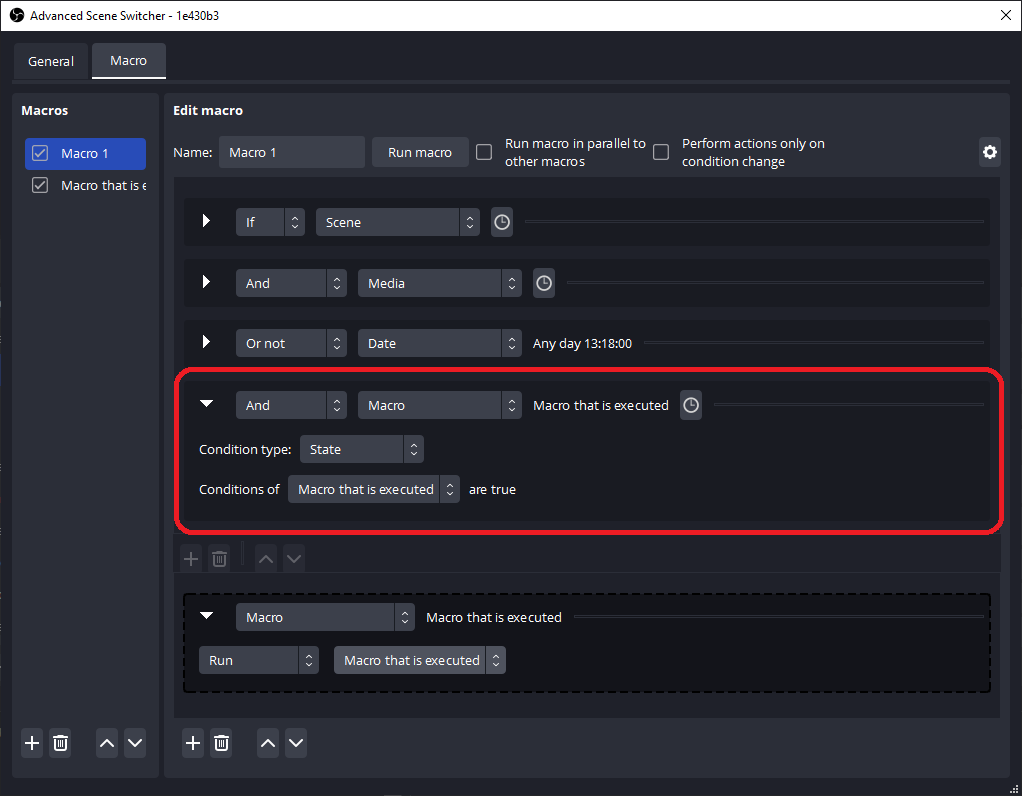
Task: Enable Run macro in parallel to other macros
Action: pos(484,152)
